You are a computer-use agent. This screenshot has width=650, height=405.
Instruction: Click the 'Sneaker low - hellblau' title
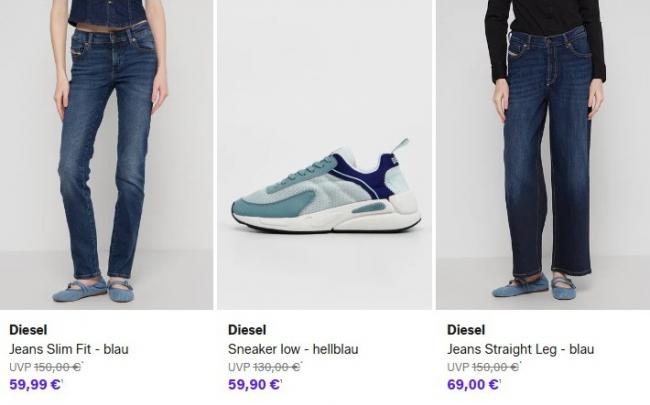click(x=293, y=349)
